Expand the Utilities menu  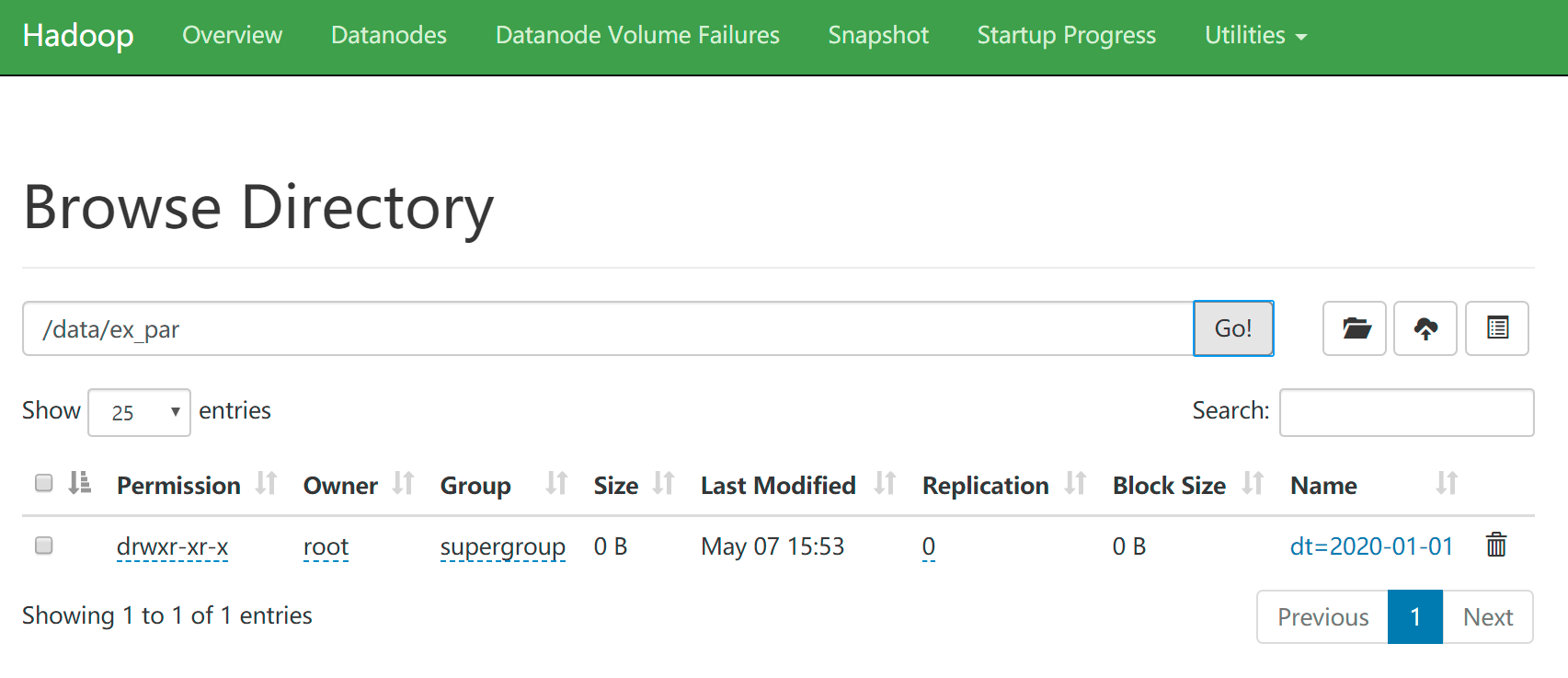(1255, 35)
